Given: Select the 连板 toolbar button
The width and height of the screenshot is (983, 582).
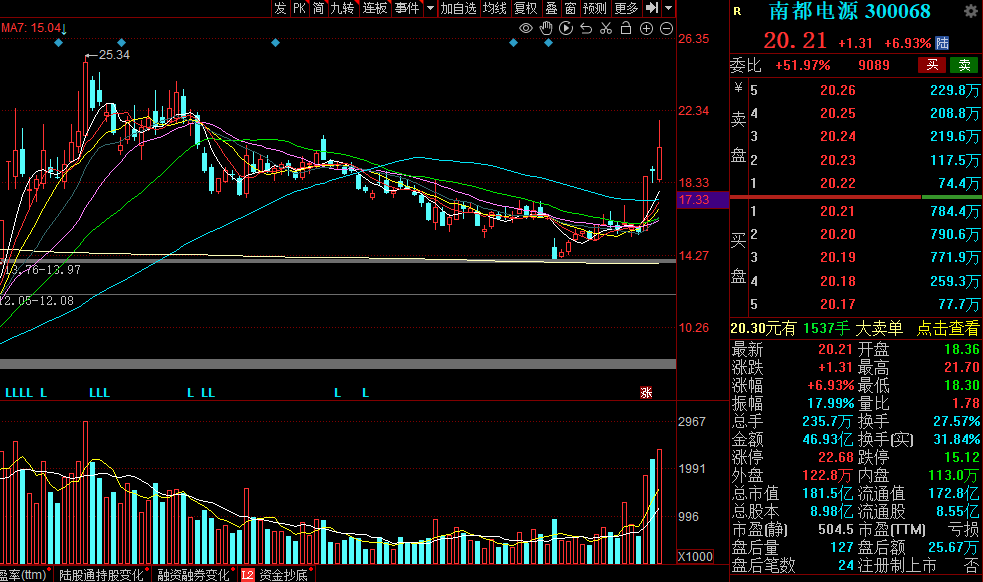Looking at the screenshot, I should tap(375, 8).
